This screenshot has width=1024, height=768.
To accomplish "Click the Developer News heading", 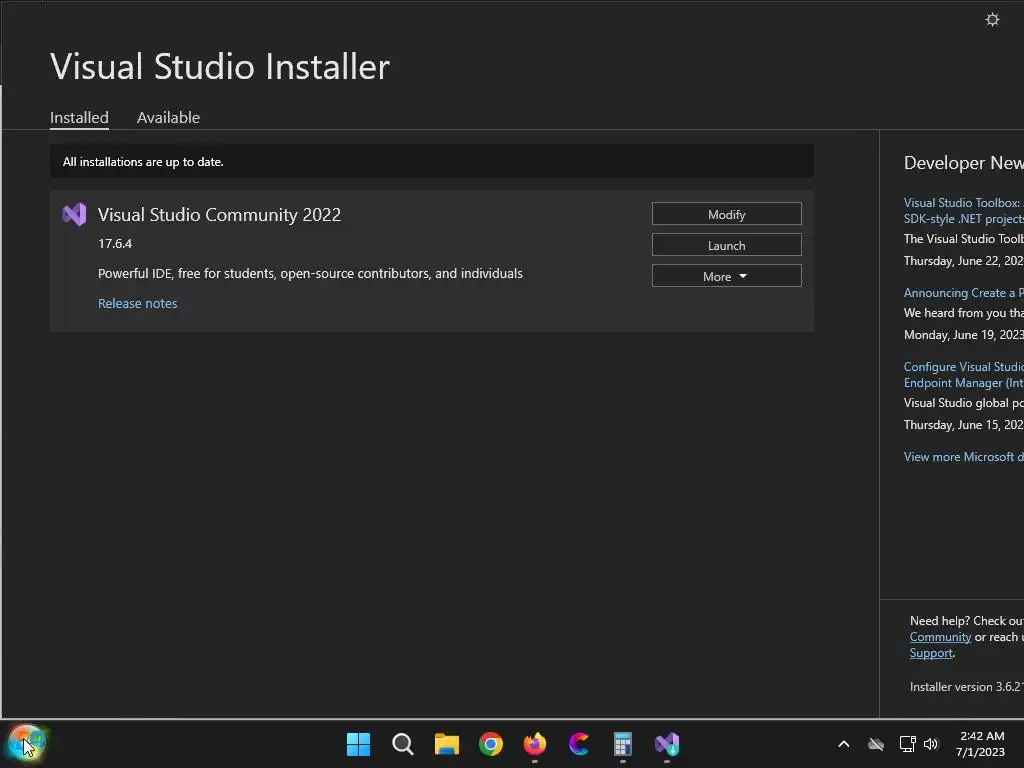I will coord(963,163).
